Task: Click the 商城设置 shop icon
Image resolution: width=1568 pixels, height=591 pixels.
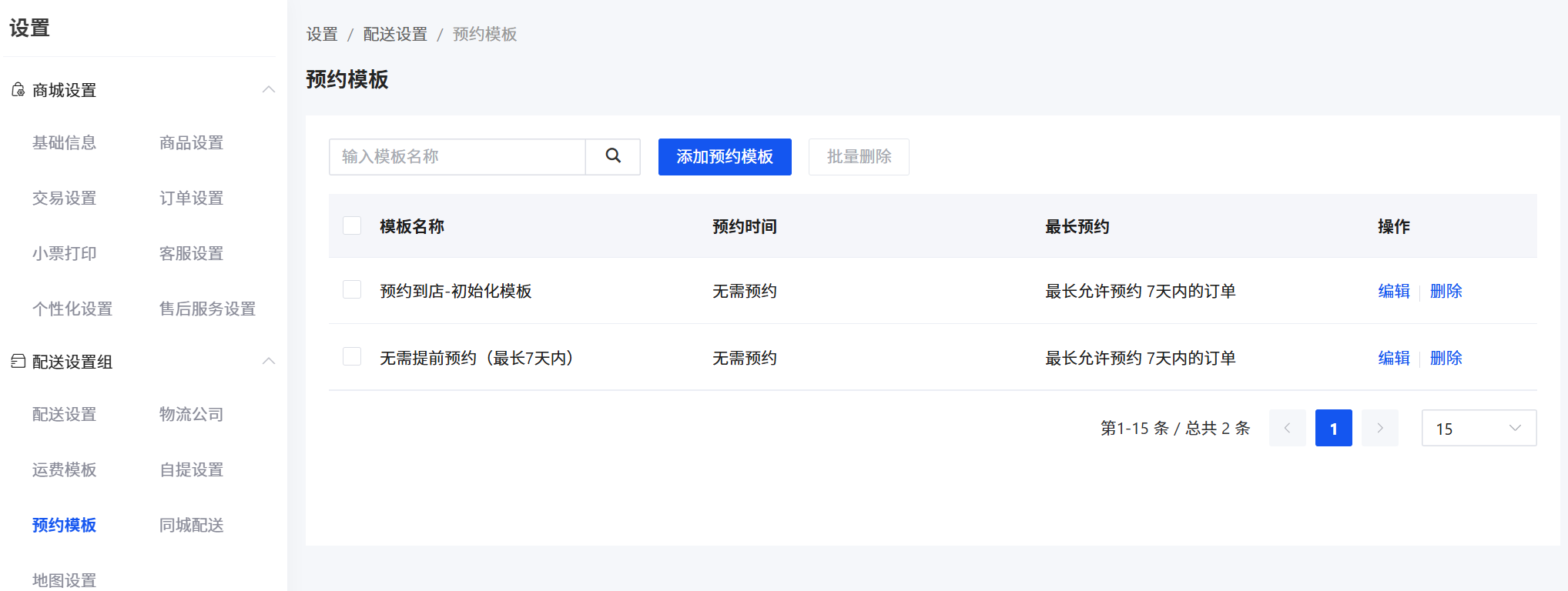Action: click(x=18, y=90)
